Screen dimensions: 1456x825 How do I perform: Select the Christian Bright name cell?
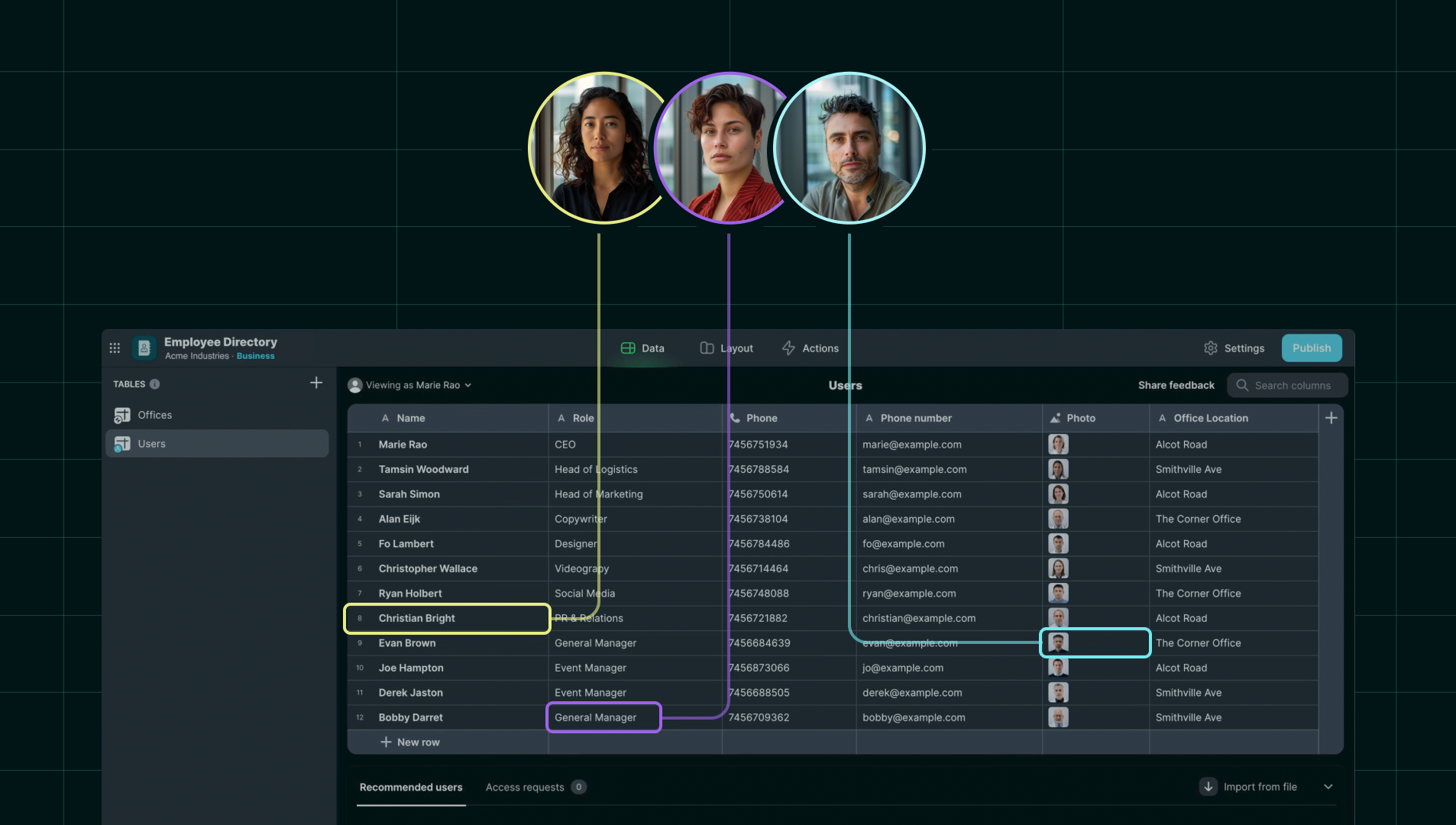(x=448, y=618)
